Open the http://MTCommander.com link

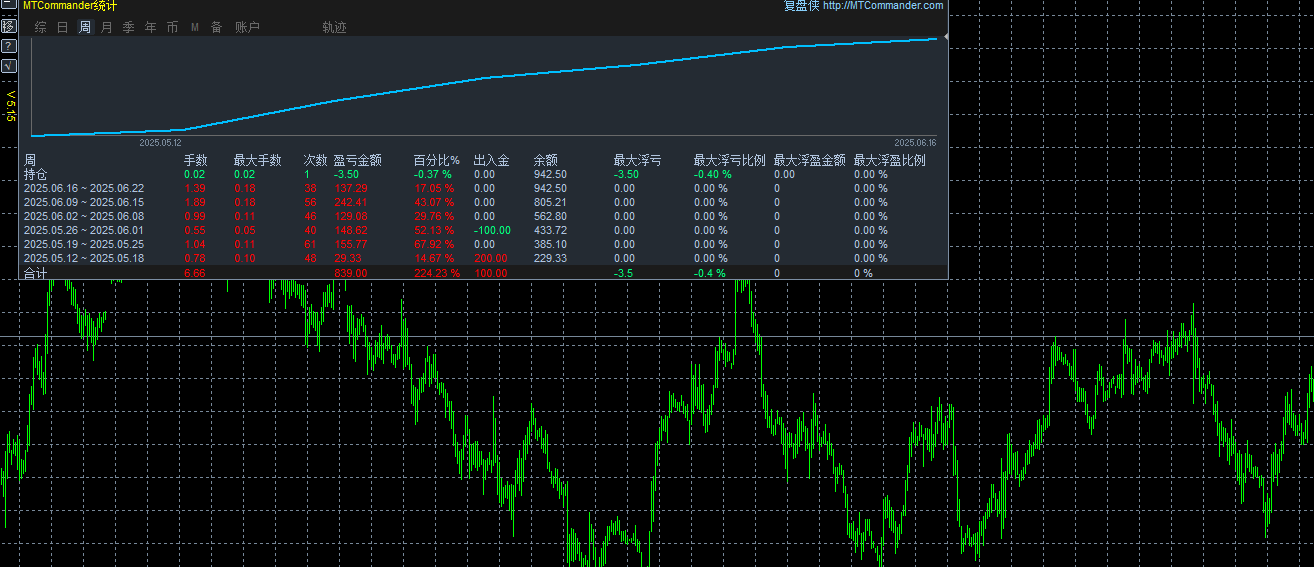pos(883,6)
